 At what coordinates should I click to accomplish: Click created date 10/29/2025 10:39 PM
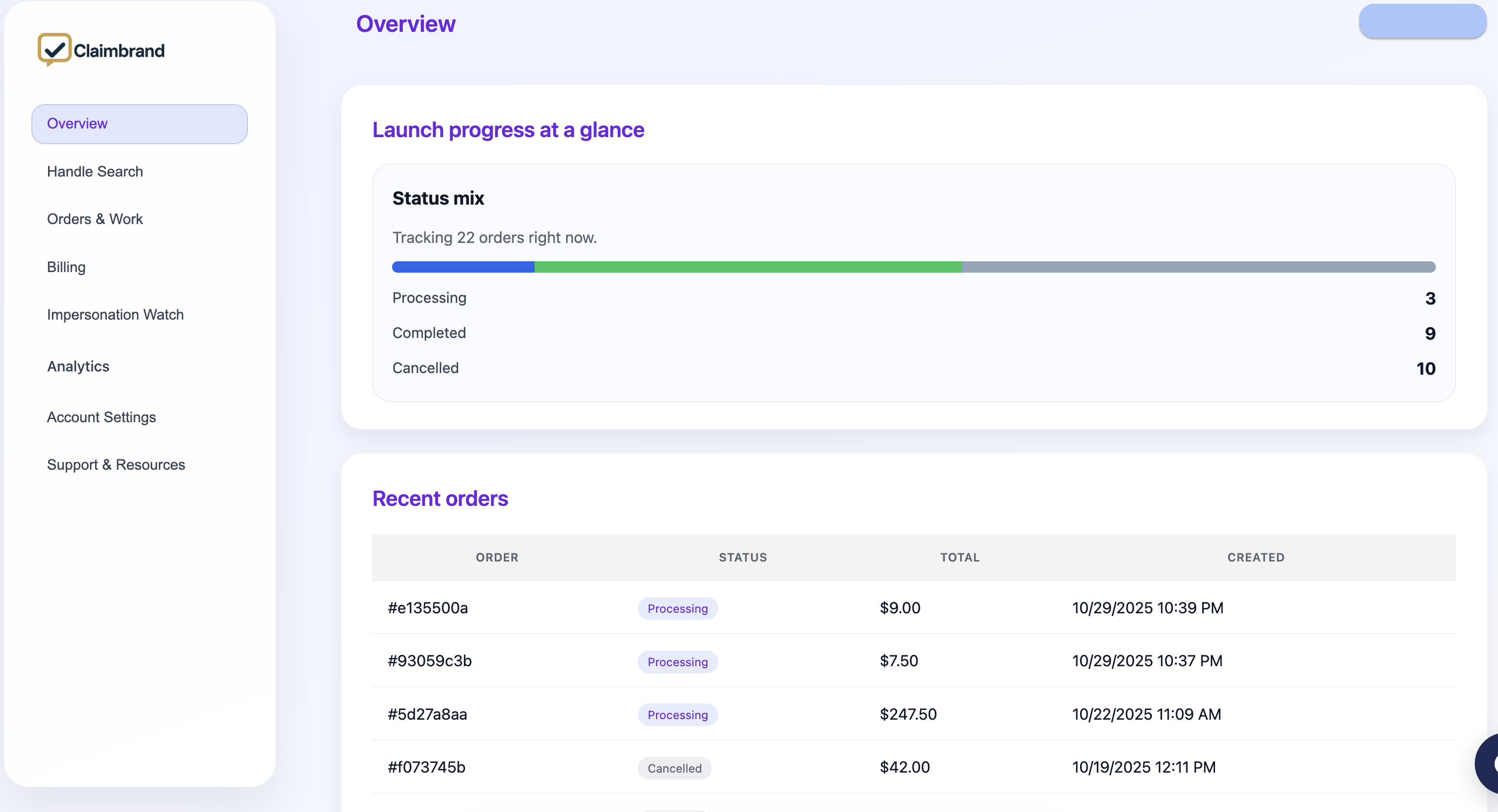point(1148,608)
